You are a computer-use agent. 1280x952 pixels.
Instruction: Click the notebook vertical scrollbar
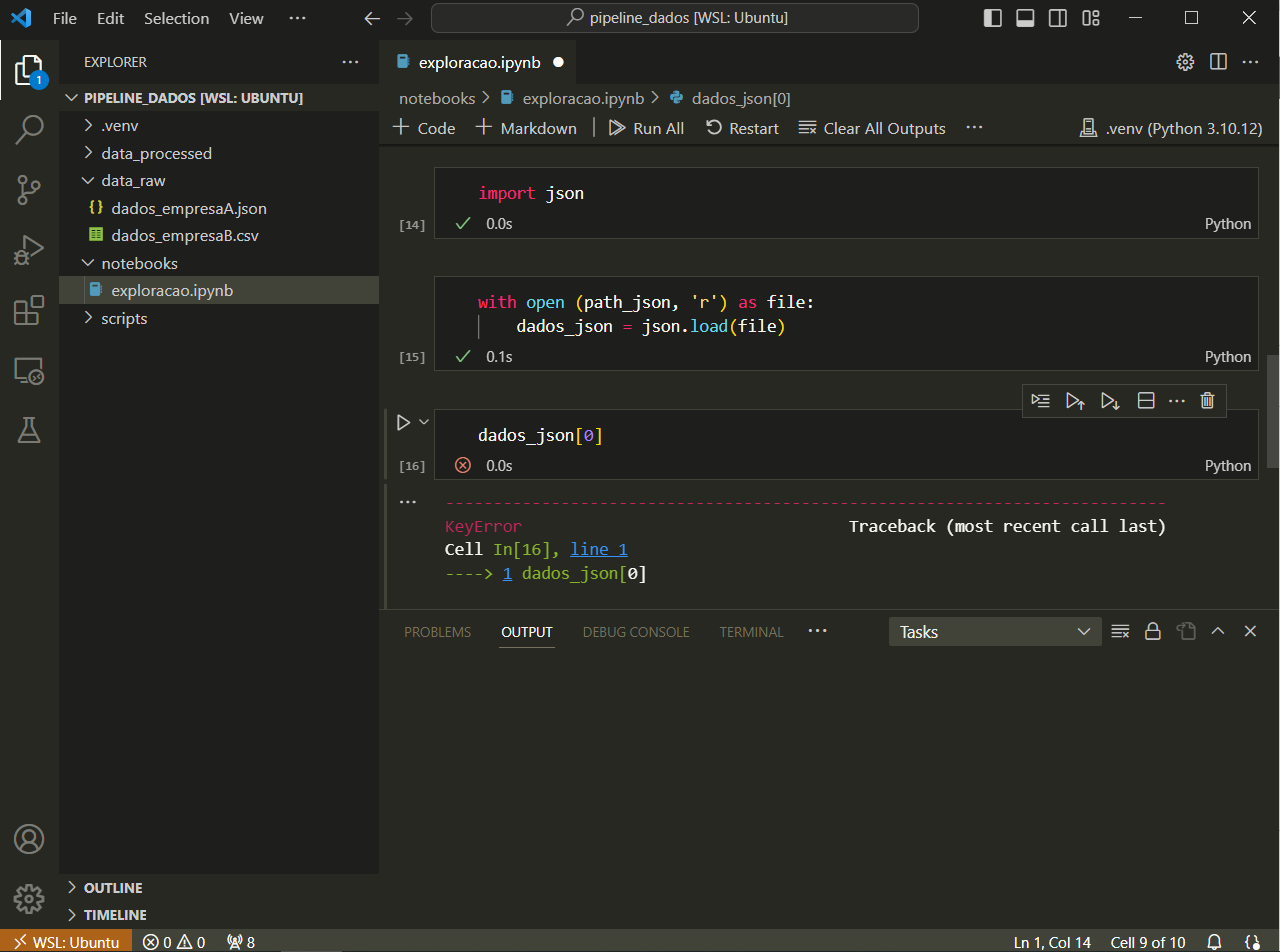click(1273, 411)
